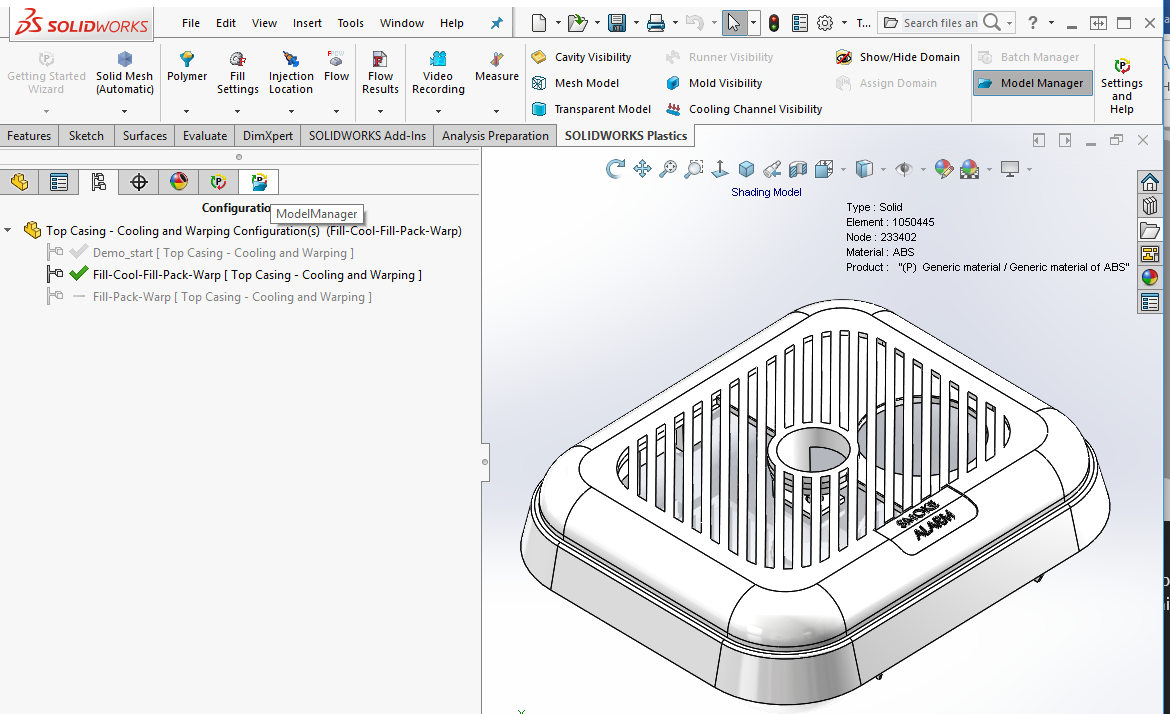Switch to the Evaluate tab
The height and width of the screenshot is (714, 1170).
pyautogui.click(x=204, y=136)
